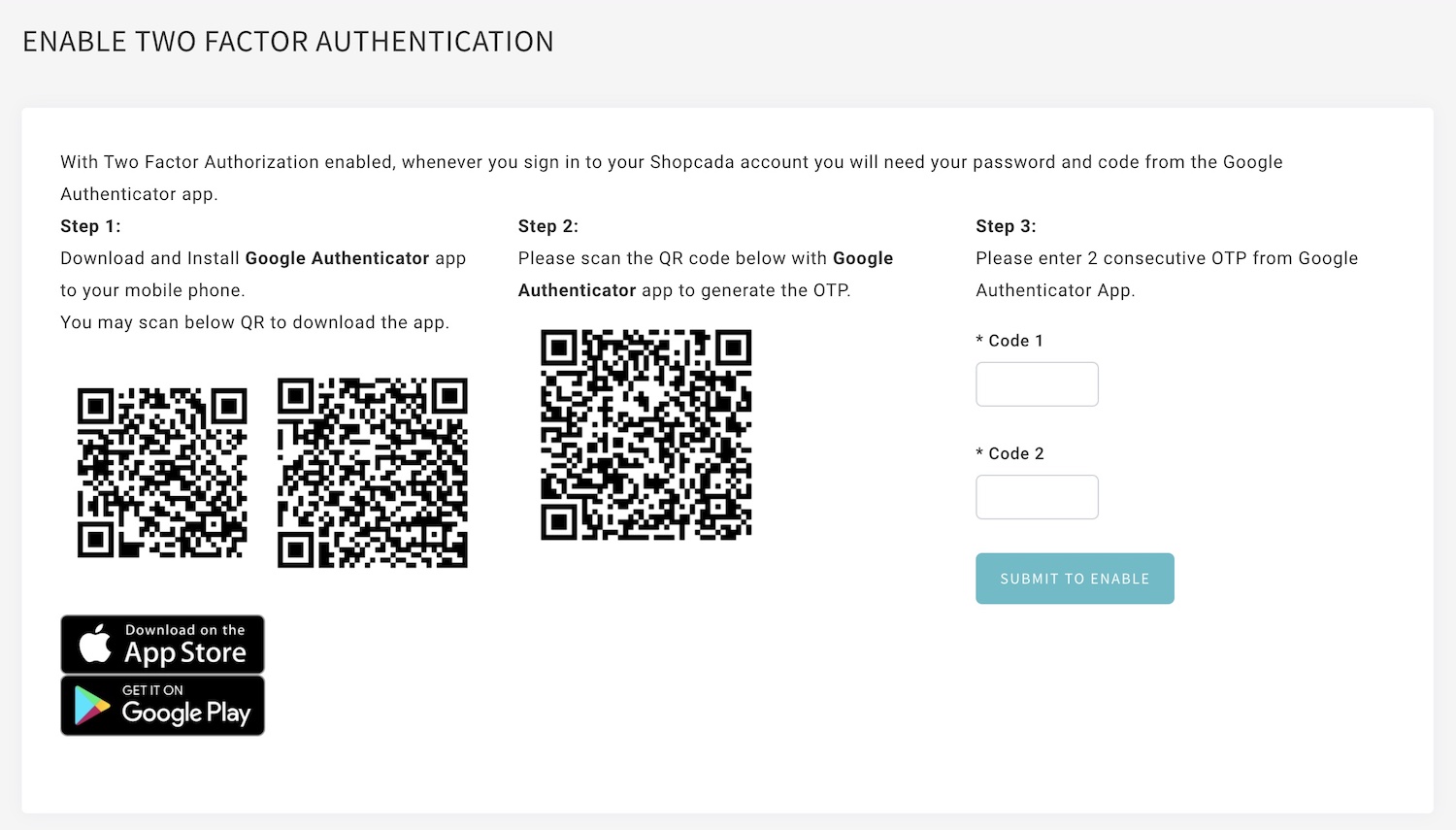The height and width of the screenshot is (830, 1456).
Task: Click the Google Play triangle logo
Action: click(x=92, y=707)
